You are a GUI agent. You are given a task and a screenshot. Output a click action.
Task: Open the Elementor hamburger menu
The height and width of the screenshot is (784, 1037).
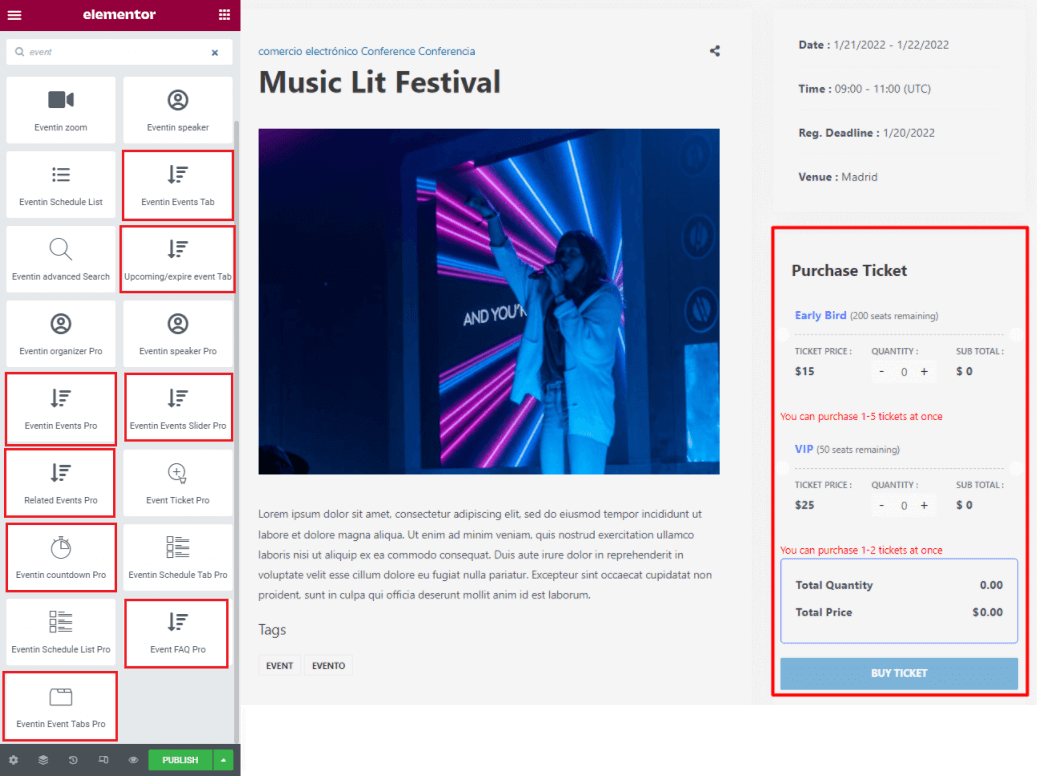click(x=14, y=15)
